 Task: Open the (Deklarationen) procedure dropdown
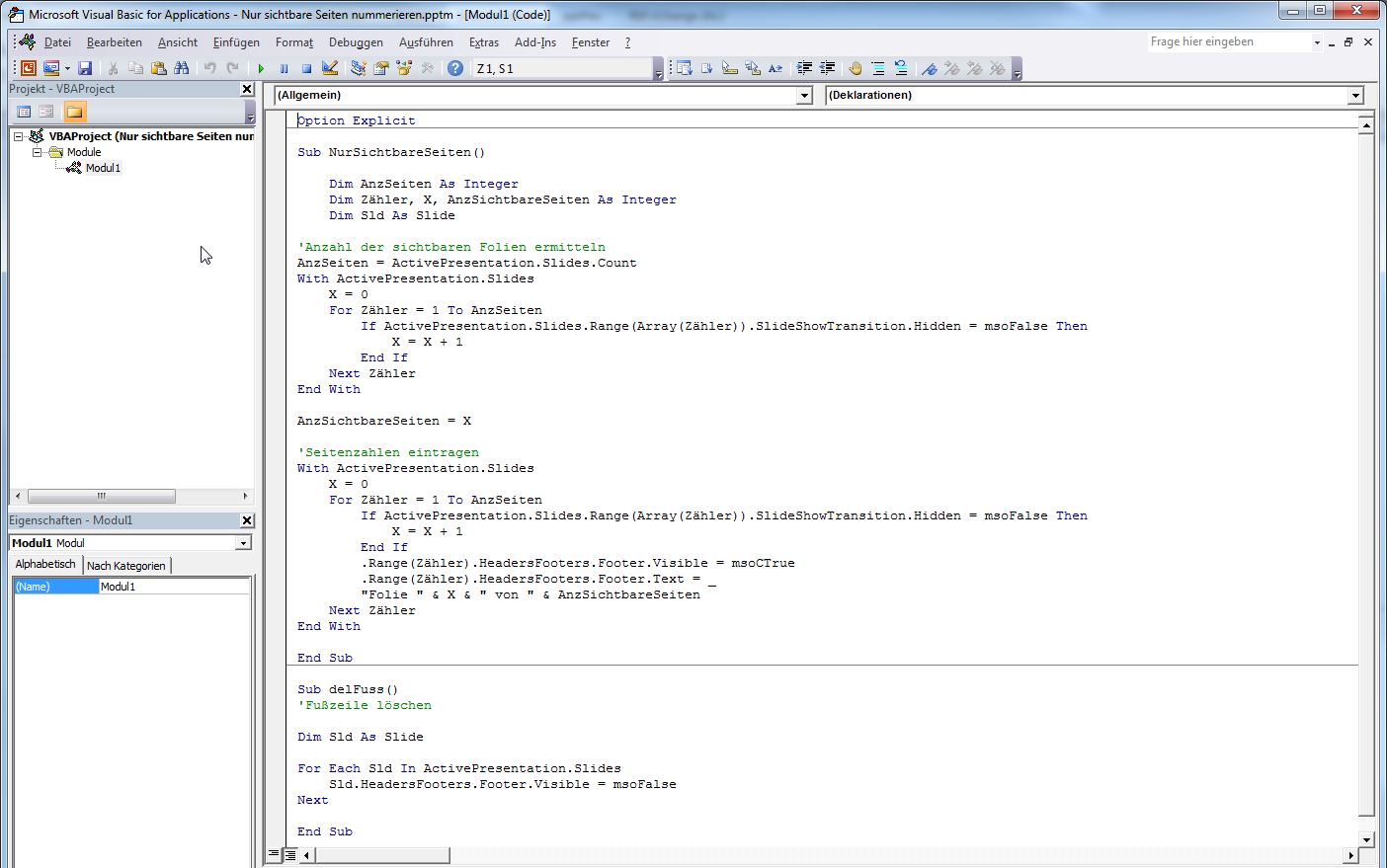pos(1355,96)
